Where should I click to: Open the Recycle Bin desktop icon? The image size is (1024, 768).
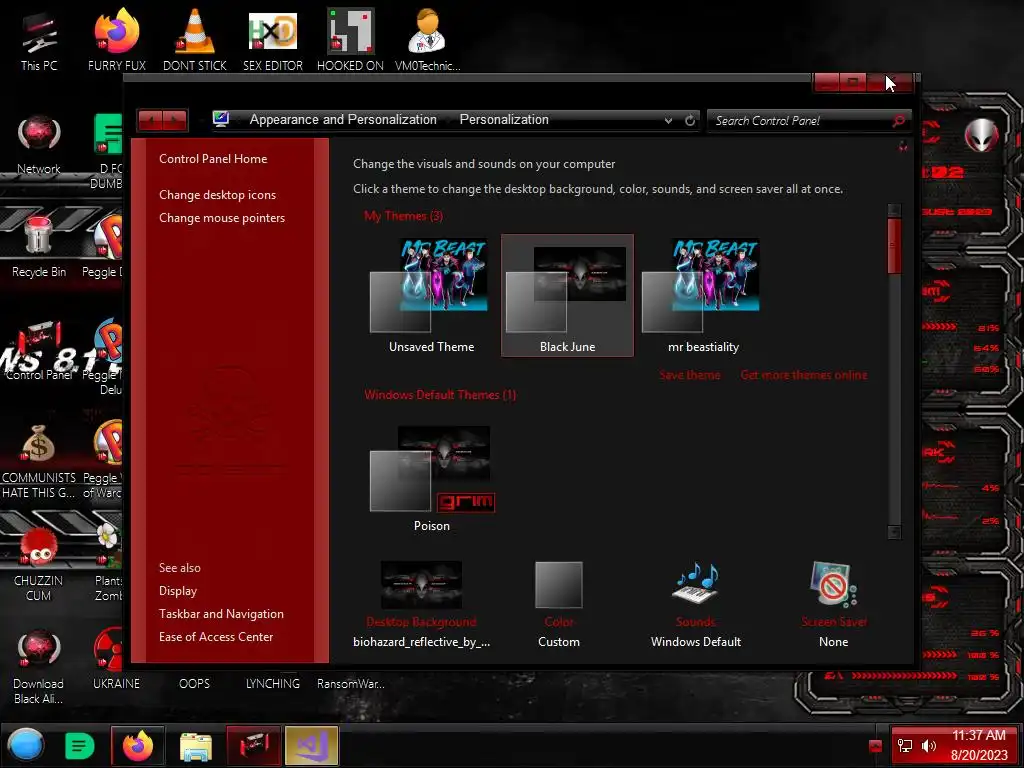click(39, 247)
